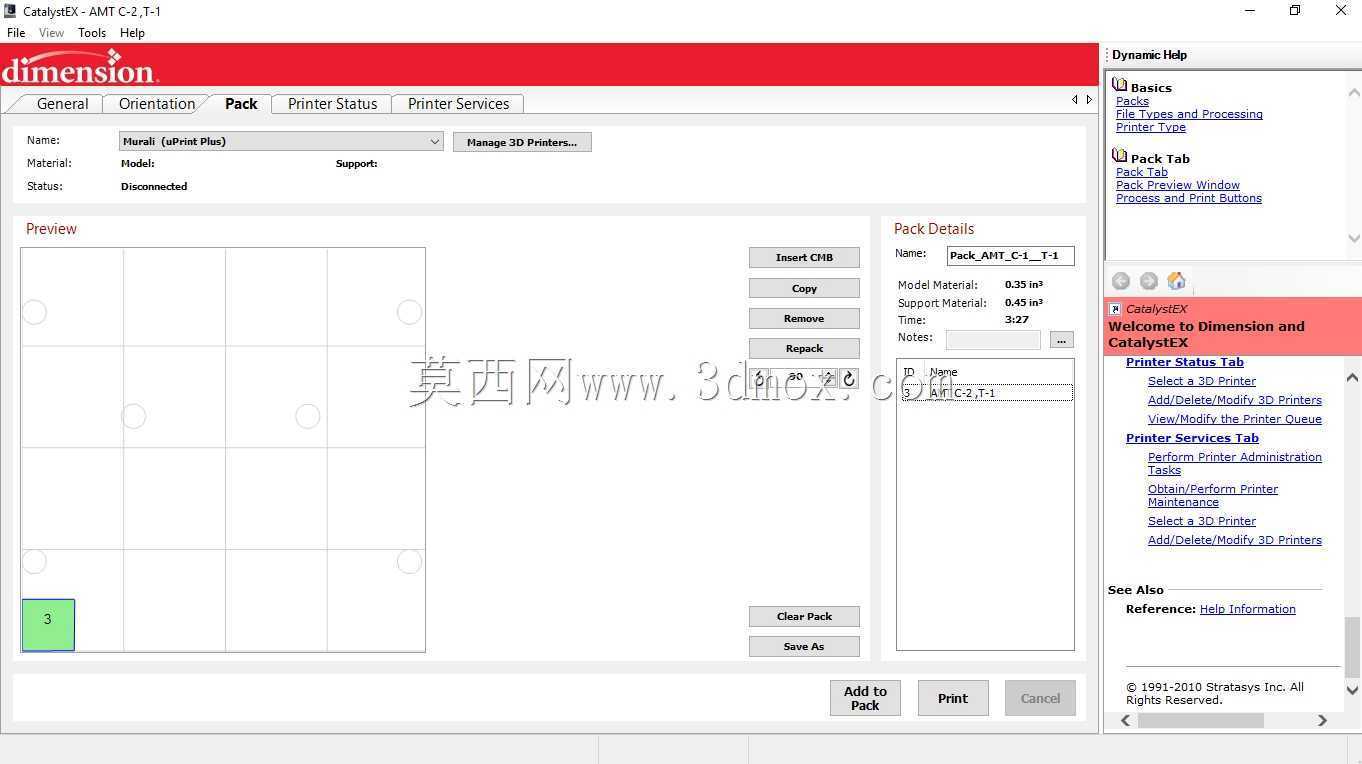Viewport: 1362px width, 764px height.
Task: Click the Pack Tab book icon
Action: pyautogui.click(x=1120, y=156)
